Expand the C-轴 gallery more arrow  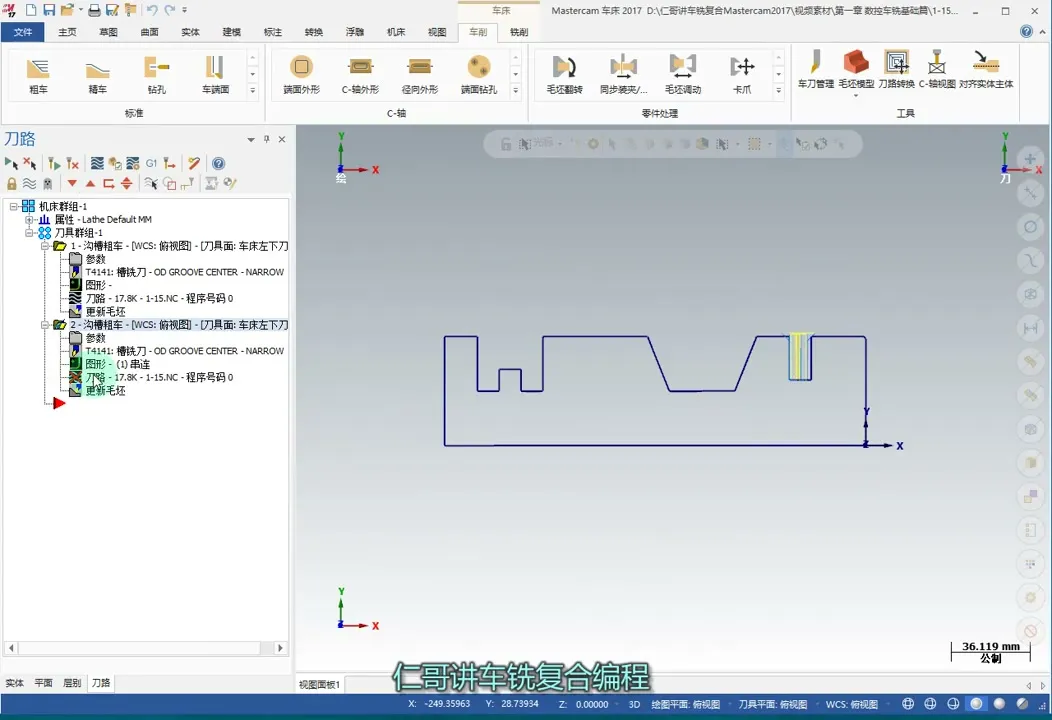516,91
